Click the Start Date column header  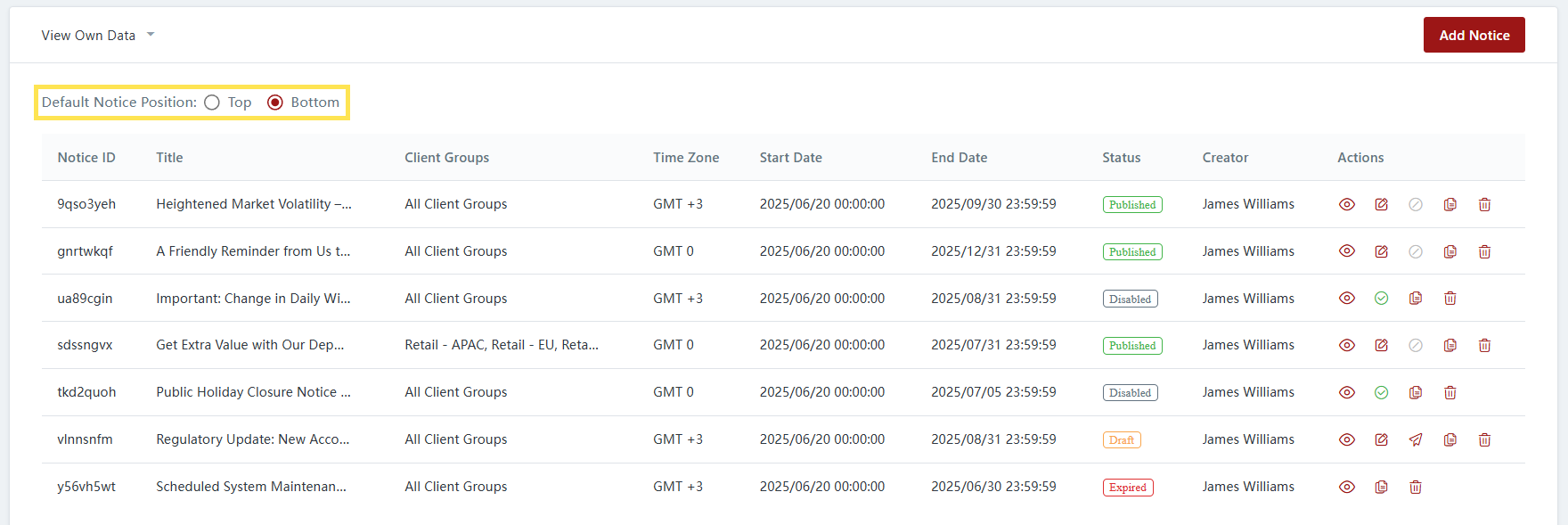(790, 158)
